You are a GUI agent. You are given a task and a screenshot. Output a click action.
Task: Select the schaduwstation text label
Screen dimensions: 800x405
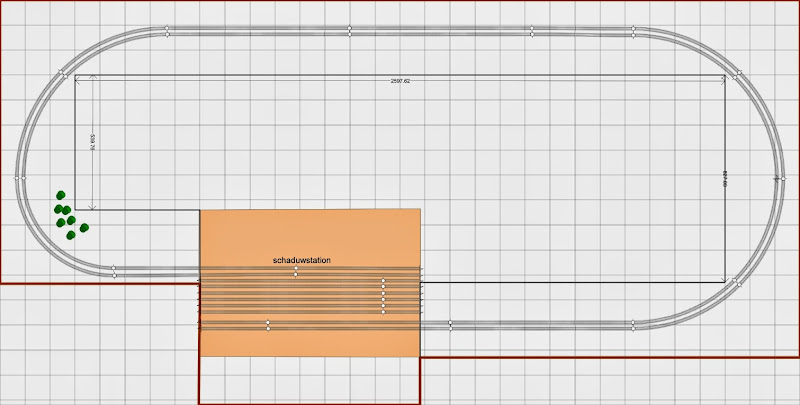click(302, 260)
